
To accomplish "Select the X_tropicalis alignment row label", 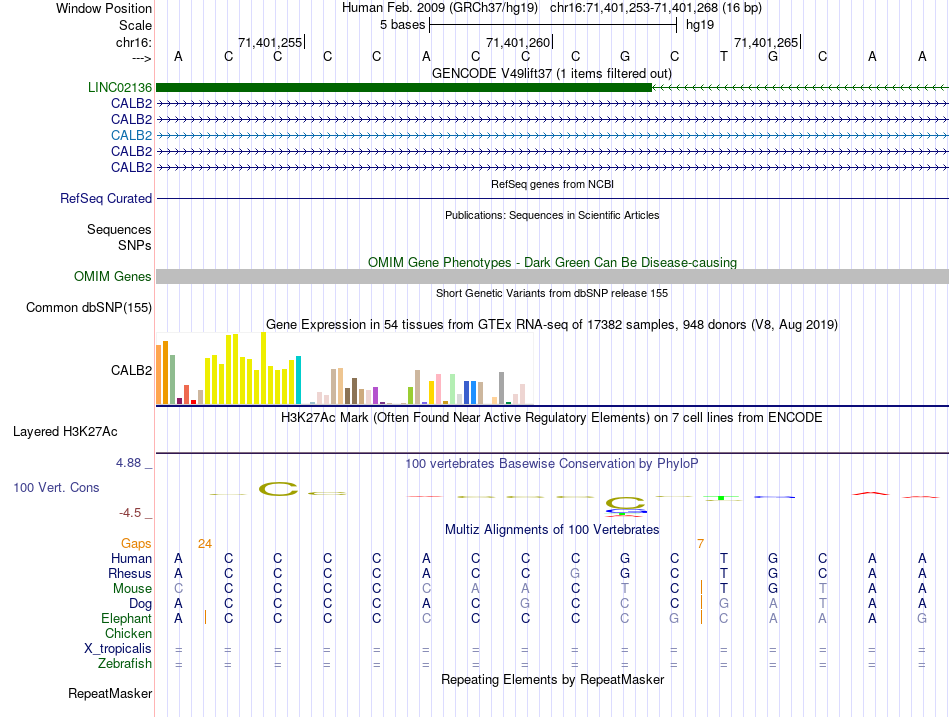I will point(118,649).
